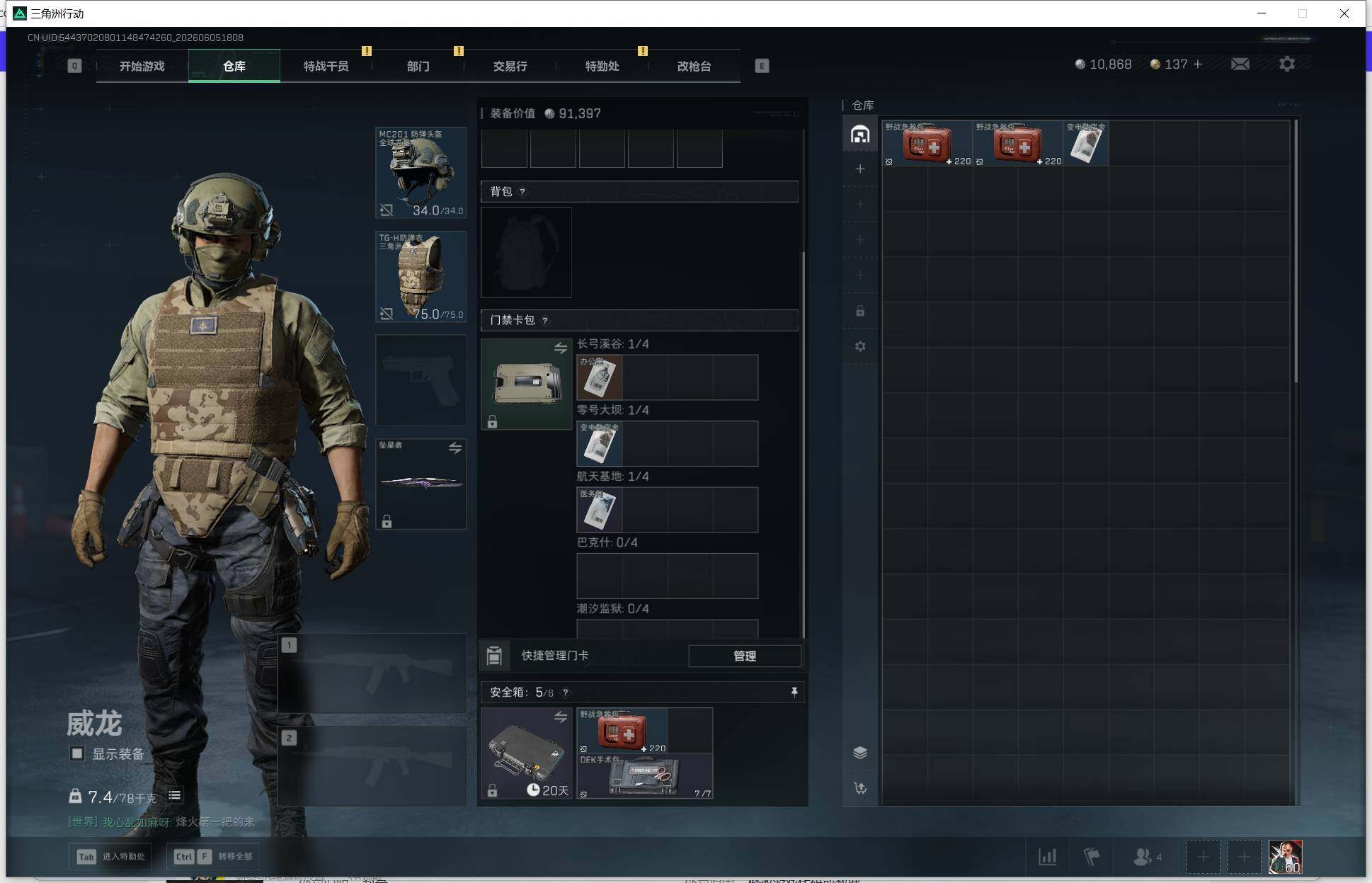
Task: Click the help icon next to 安全箱
Action: (x=565, y=693)
